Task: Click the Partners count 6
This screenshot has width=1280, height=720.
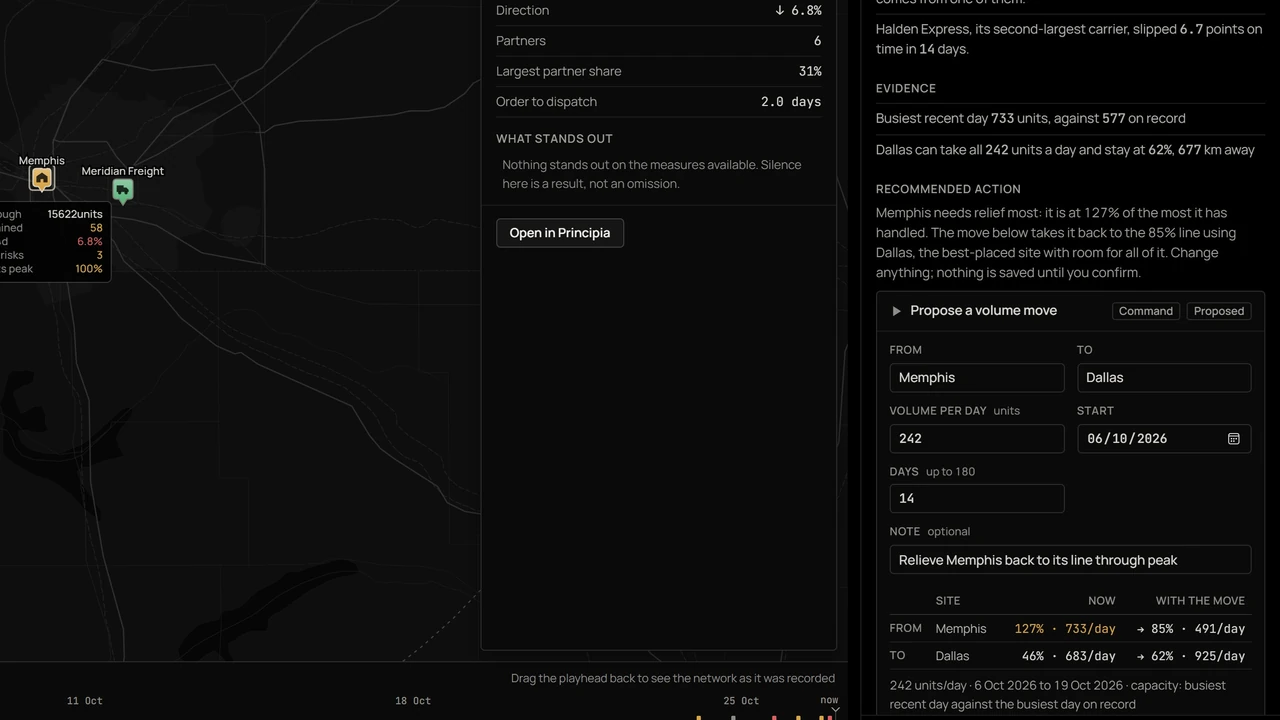Action: (x=817, y=41)
